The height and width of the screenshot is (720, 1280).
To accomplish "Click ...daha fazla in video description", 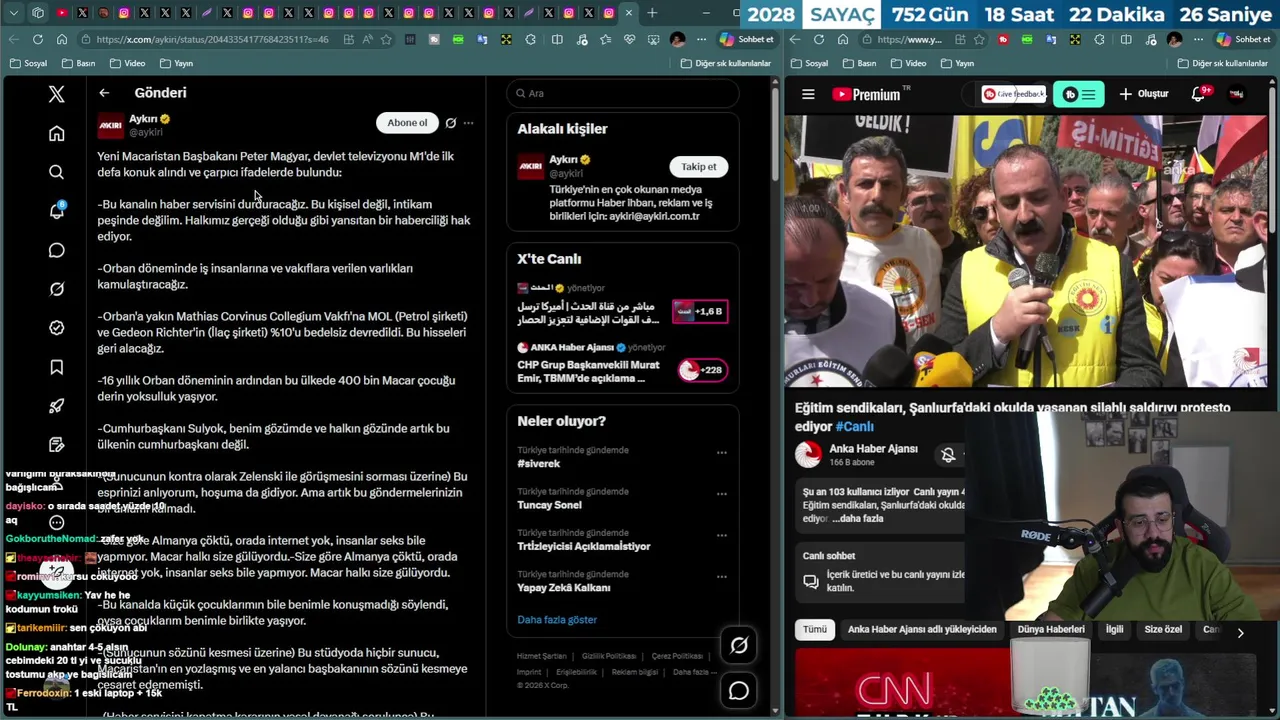I will coord(859,519).
